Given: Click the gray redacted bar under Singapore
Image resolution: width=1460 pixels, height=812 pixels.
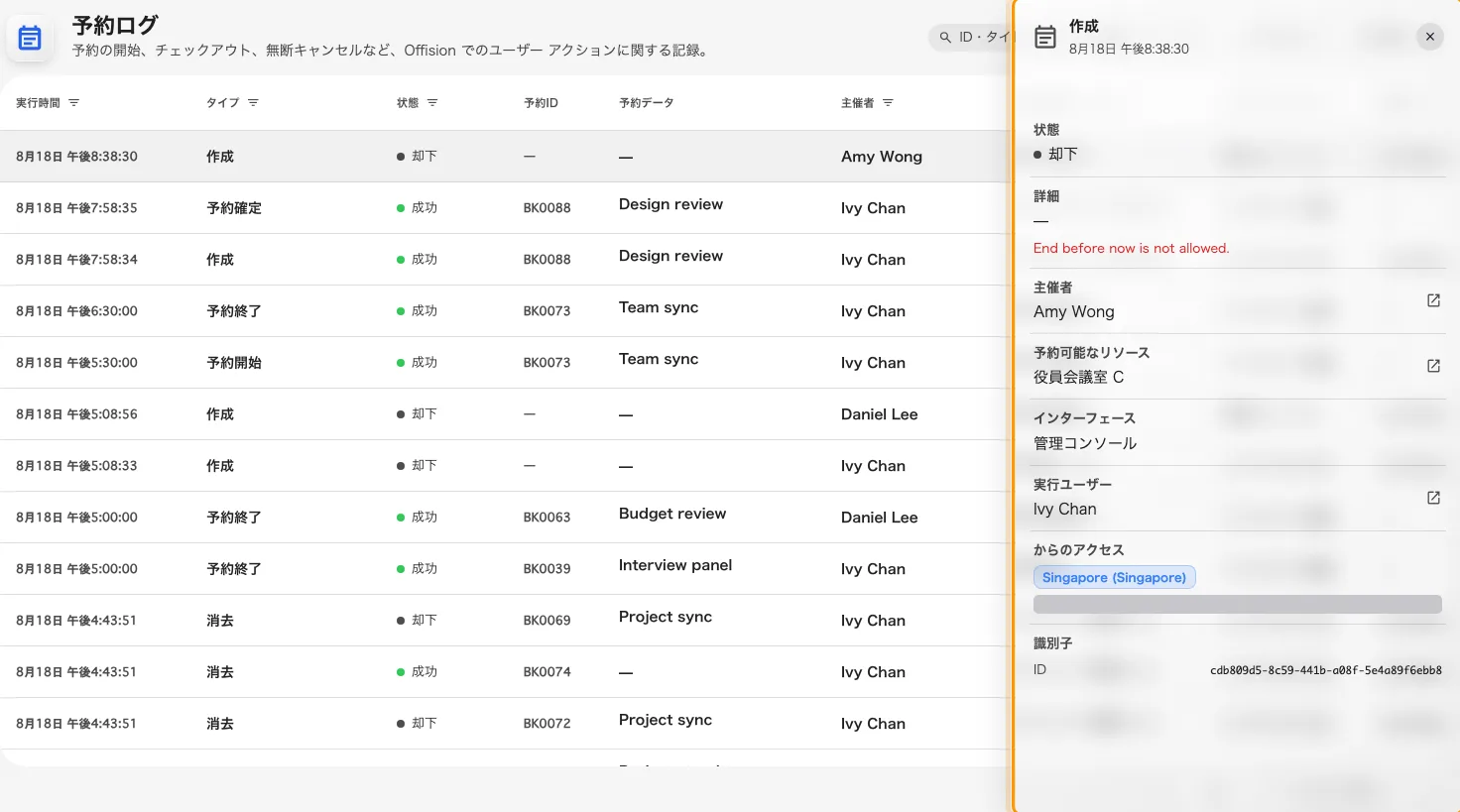Looking at the screenshot, I should [x=1238, y=604].
